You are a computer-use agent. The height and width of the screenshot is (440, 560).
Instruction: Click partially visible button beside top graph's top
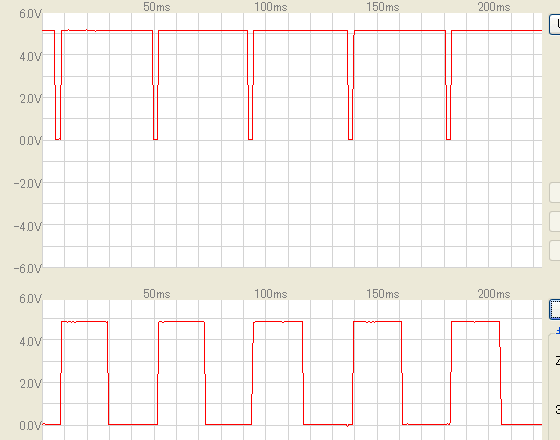point(555,24)
